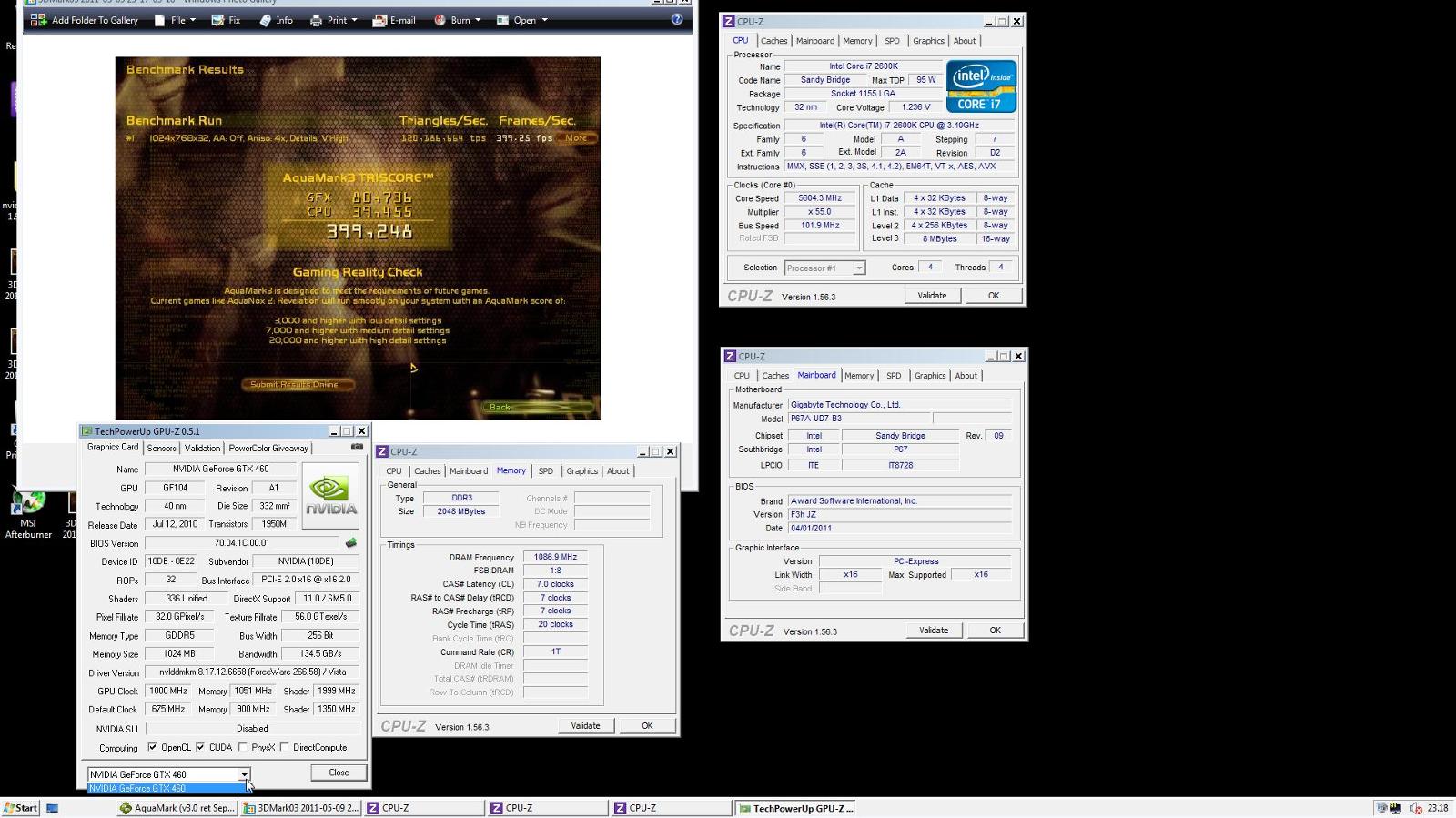Open the About tab in the Mainboard CPU-Z window

[x=966, y=376]
